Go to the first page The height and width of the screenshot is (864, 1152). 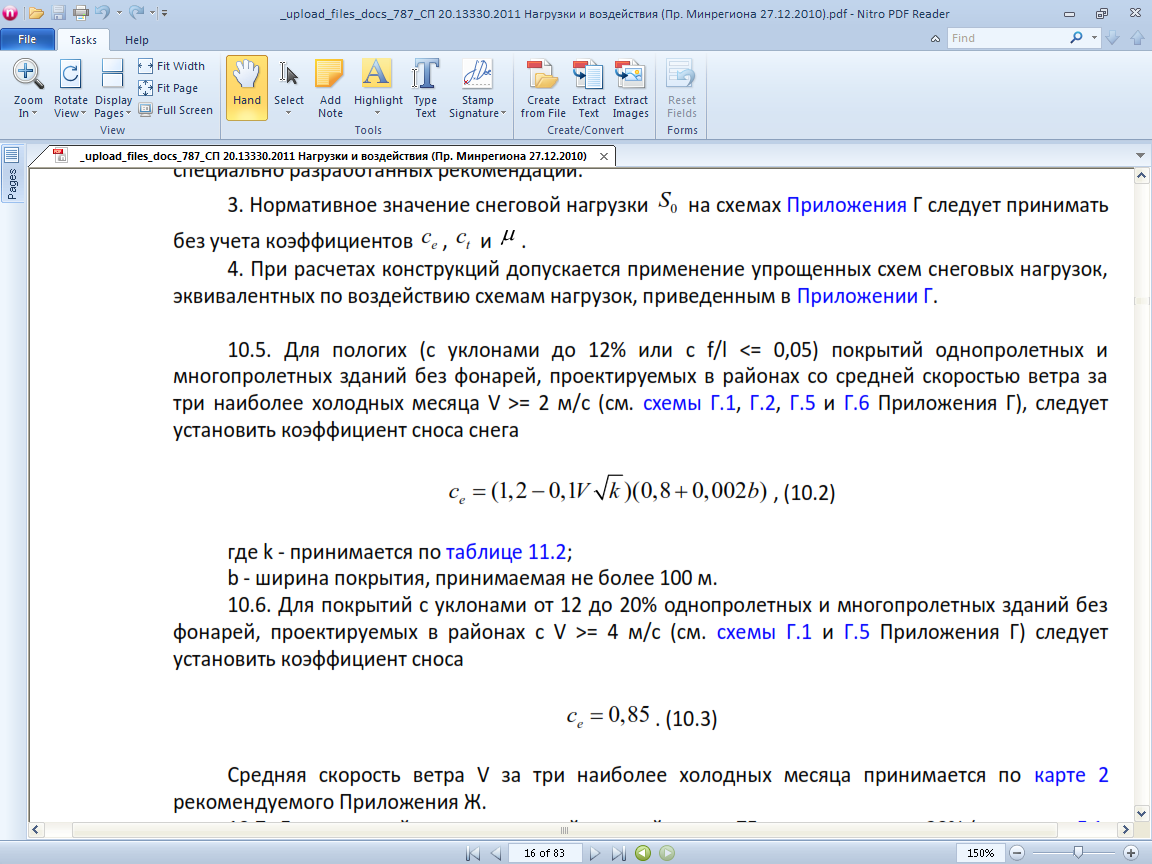pyautogui.click(x=472, y=853)
